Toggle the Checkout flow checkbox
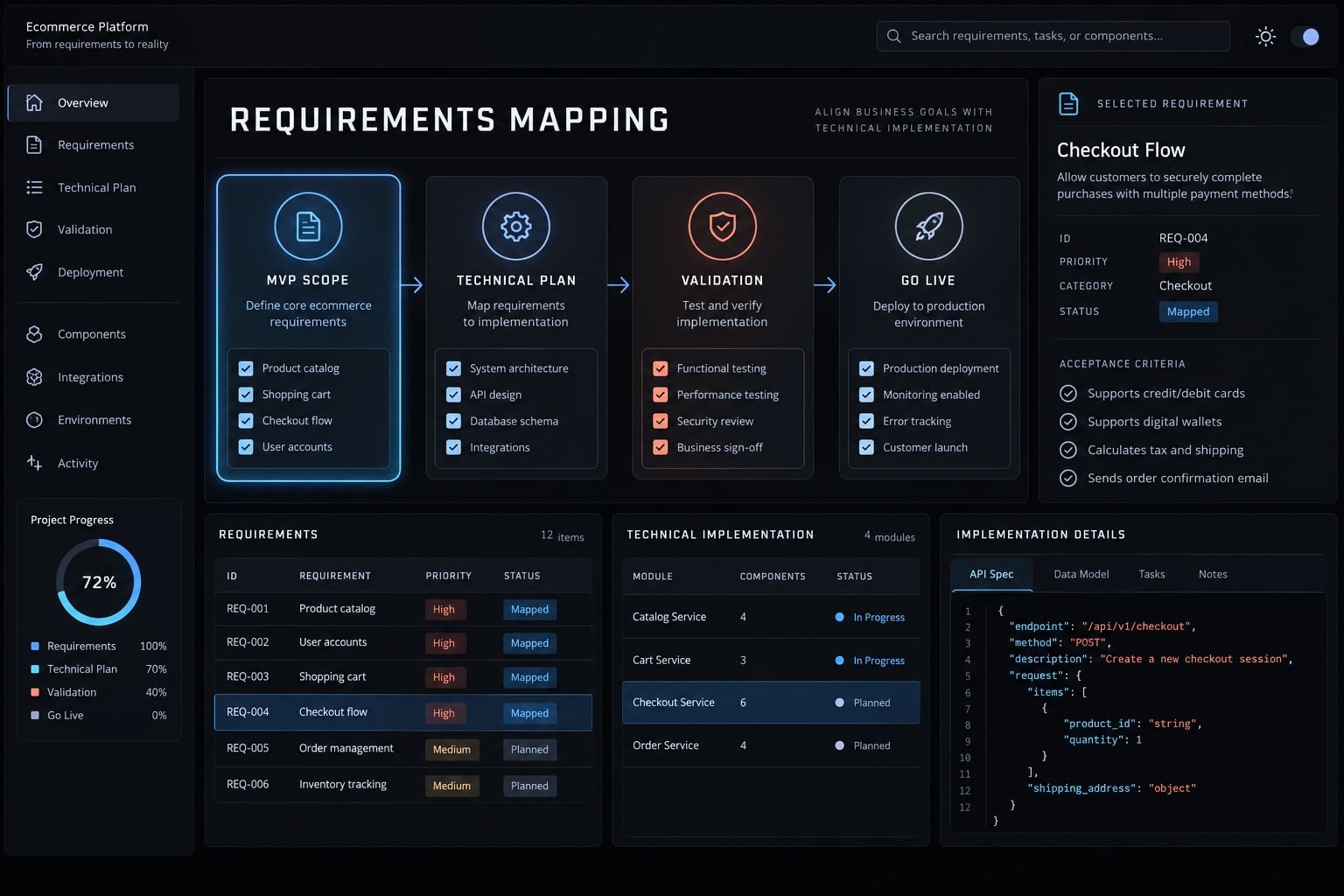 pyautogui.click(x=246, y=421)
